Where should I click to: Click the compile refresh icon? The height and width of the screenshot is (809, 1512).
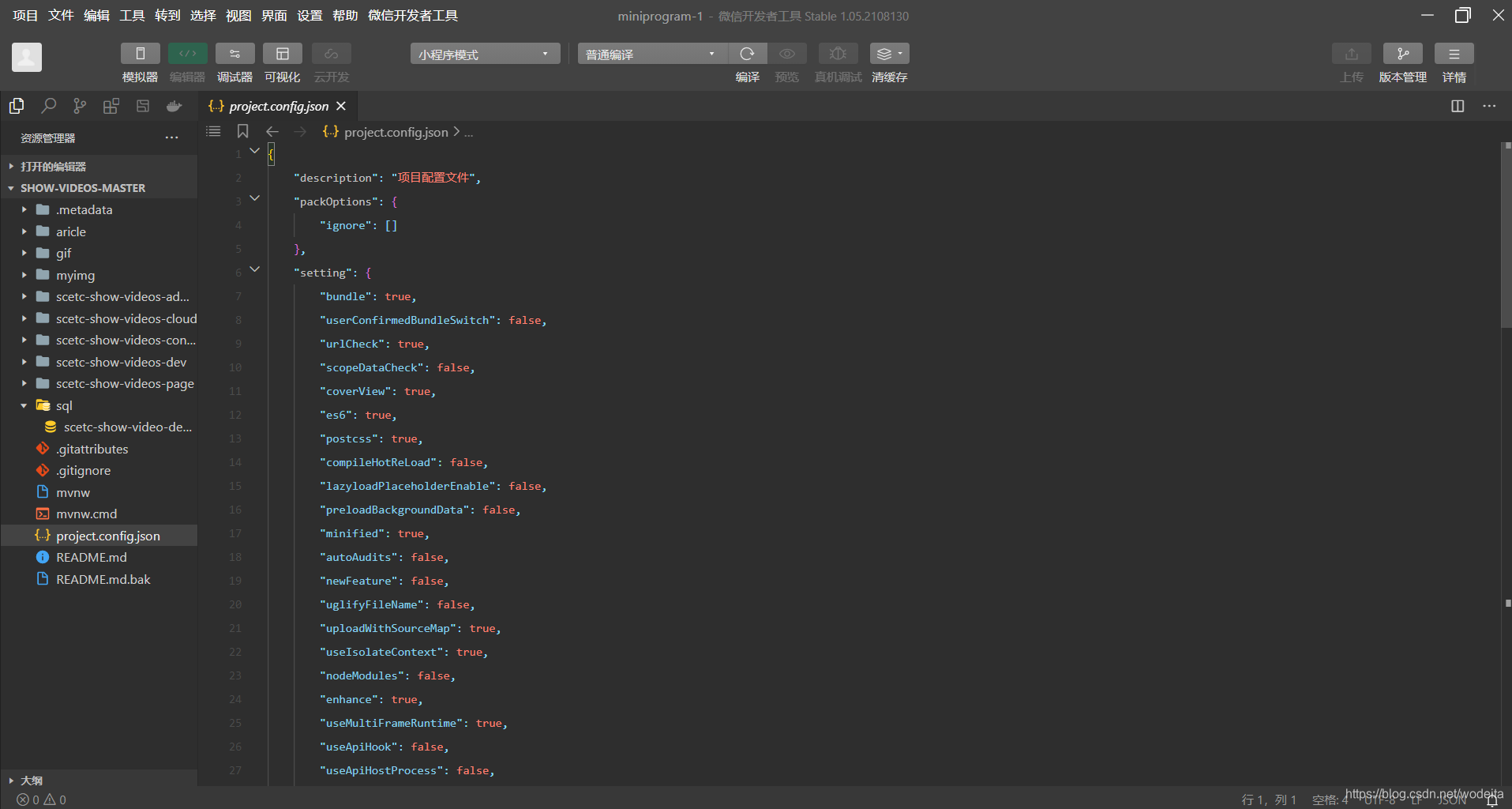(747, 54)
